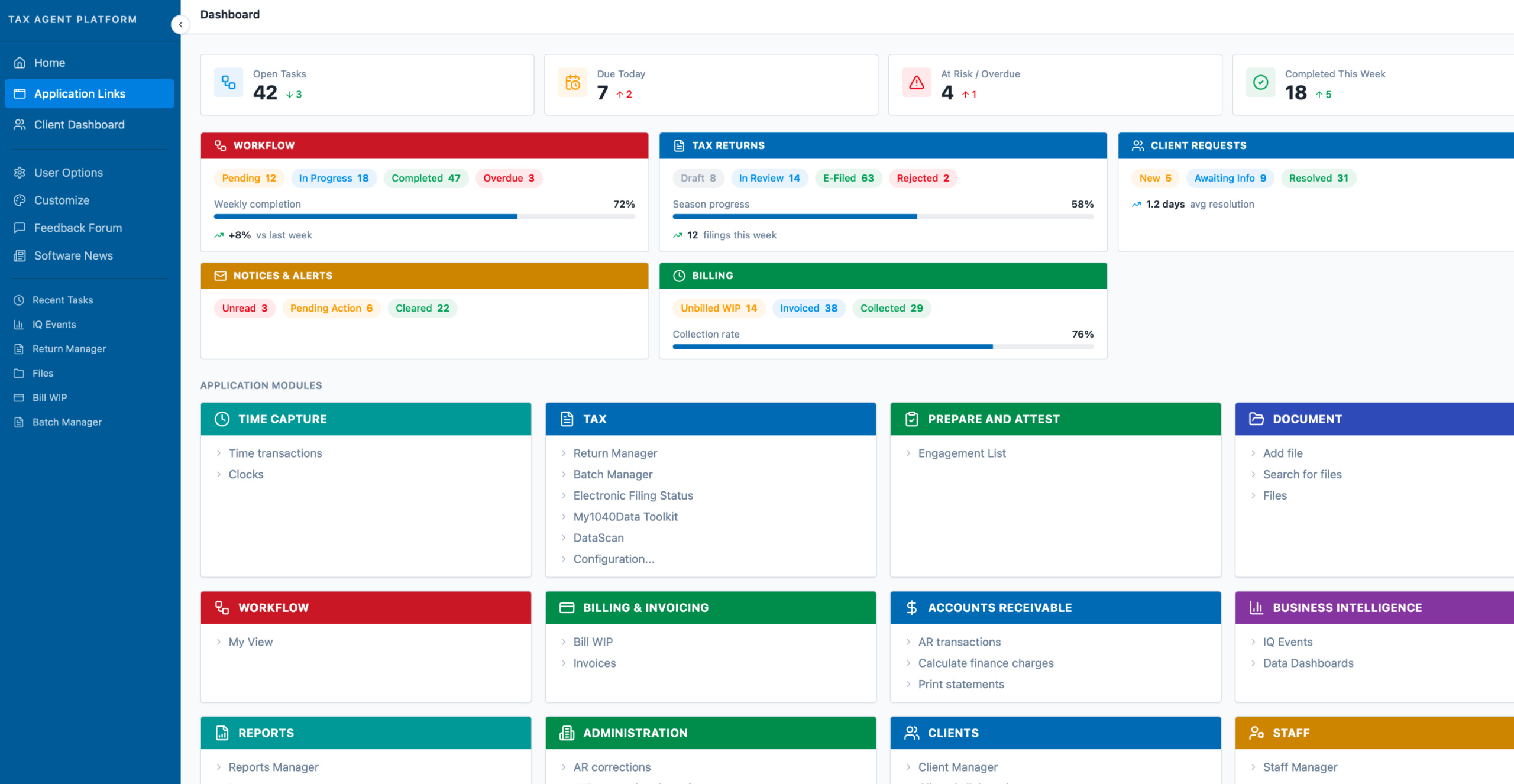
Task: Click the Season progress bar
Action: 883,217
